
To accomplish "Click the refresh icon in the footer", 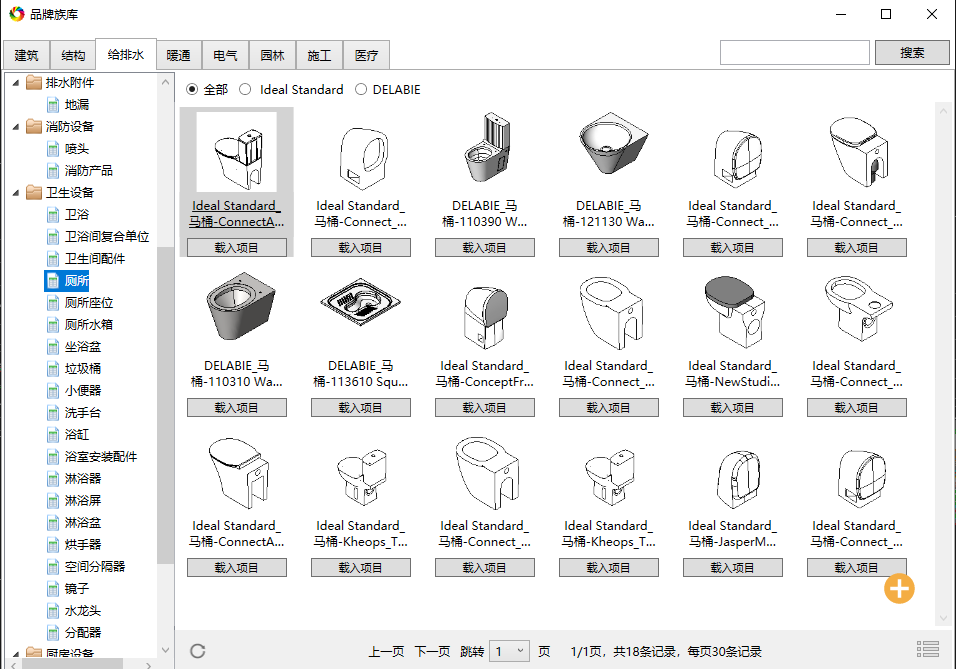I will click(x=198, y=651).
